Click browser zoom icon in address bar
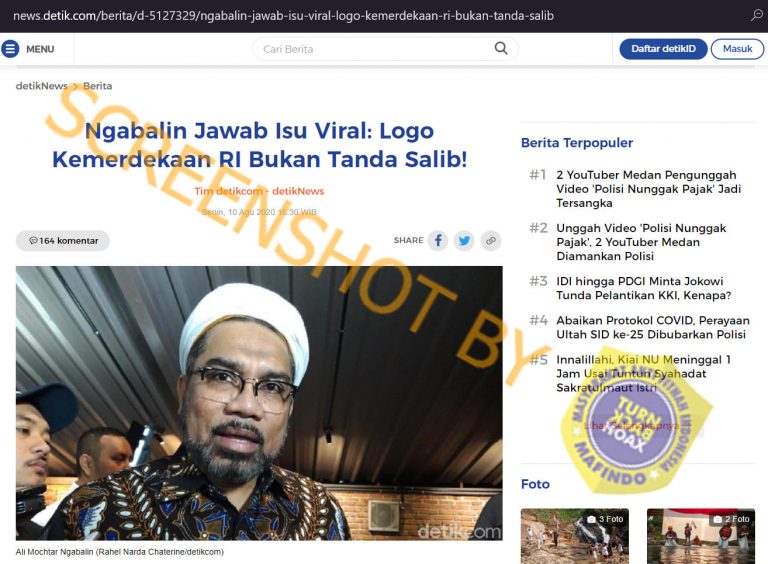The image size is (768, 564). [757, 15]
